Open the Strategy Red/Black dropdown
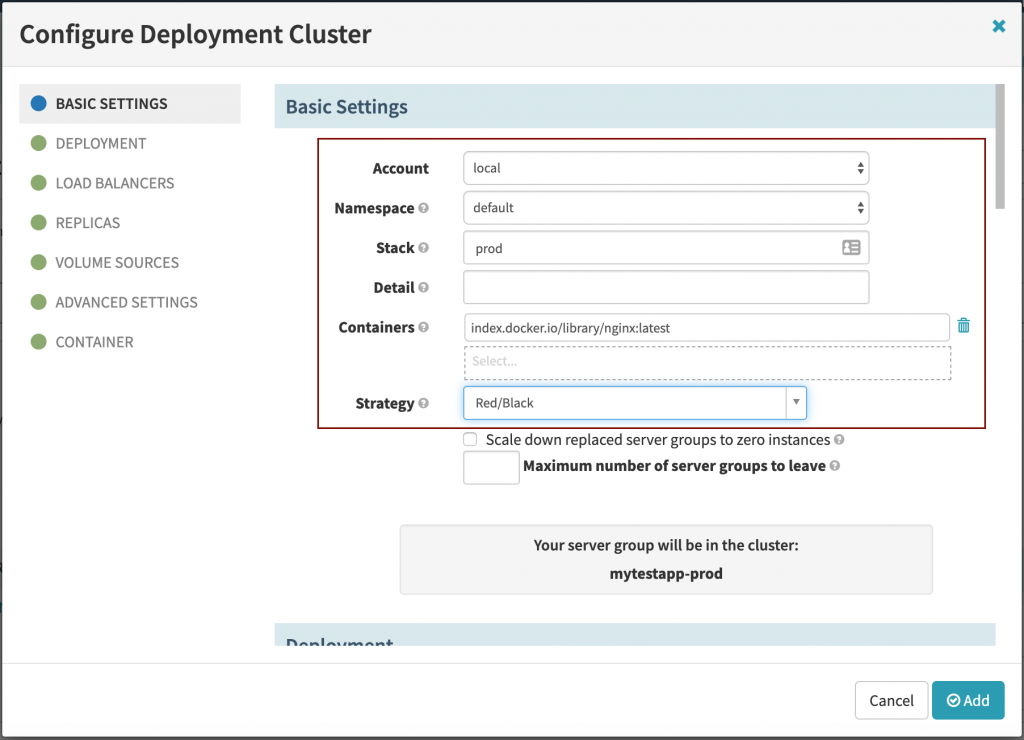The height and width of the screenshot is (740, 1024). point(634,403)
